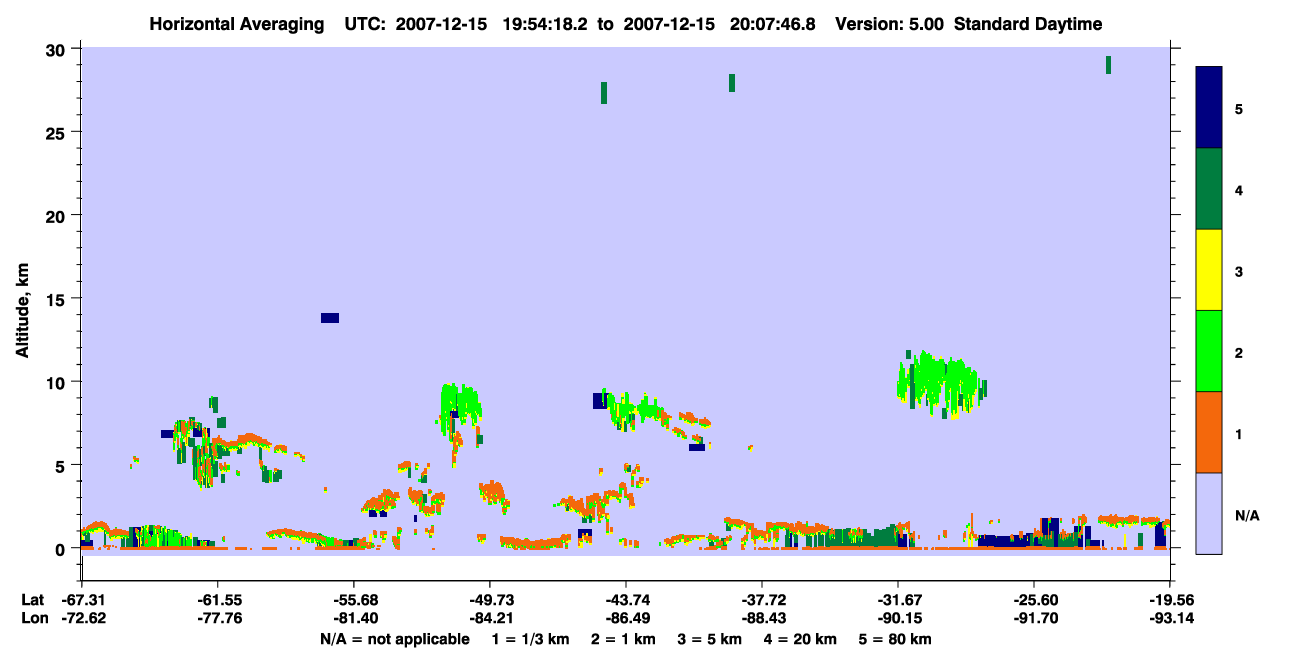Click the dark blue block near 14 km altitude
The height and width of the screenshot is (667, 1300).
point(330,318)
